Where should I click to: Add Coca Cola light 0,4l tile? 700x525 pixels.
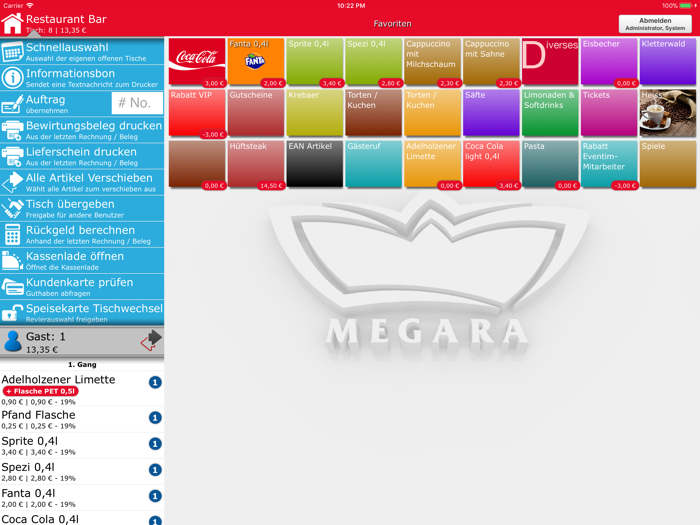(491, 164)
